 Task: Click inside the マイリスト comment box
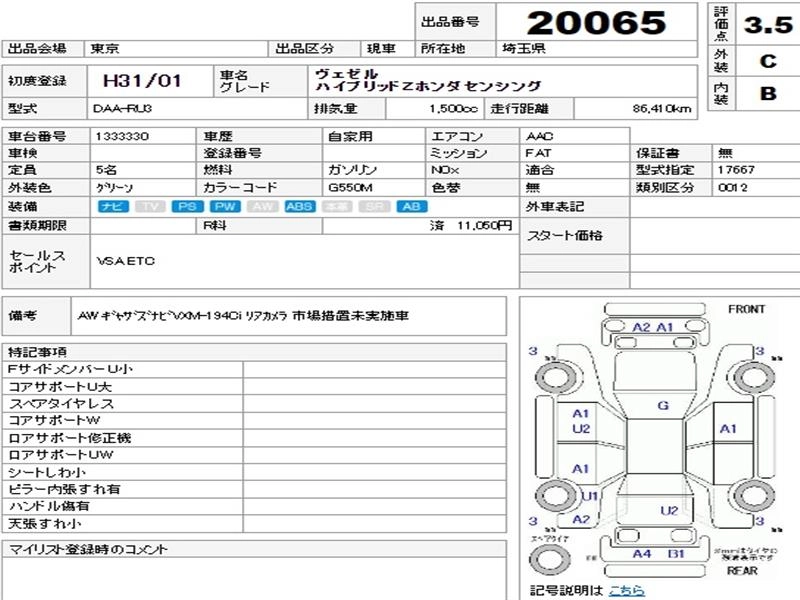tap(254, 579)
